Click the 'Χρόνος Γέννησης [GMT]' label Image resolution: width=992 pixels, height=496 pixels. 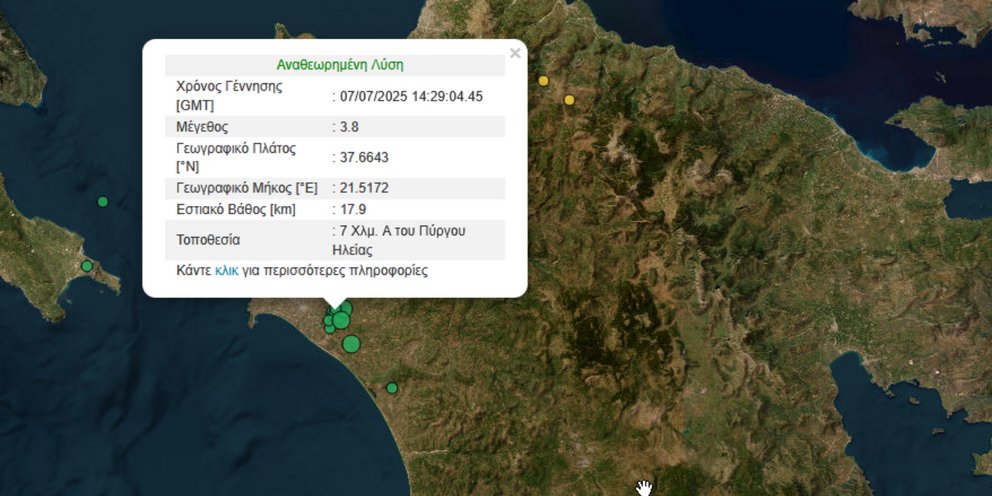(x=229, y=96)
